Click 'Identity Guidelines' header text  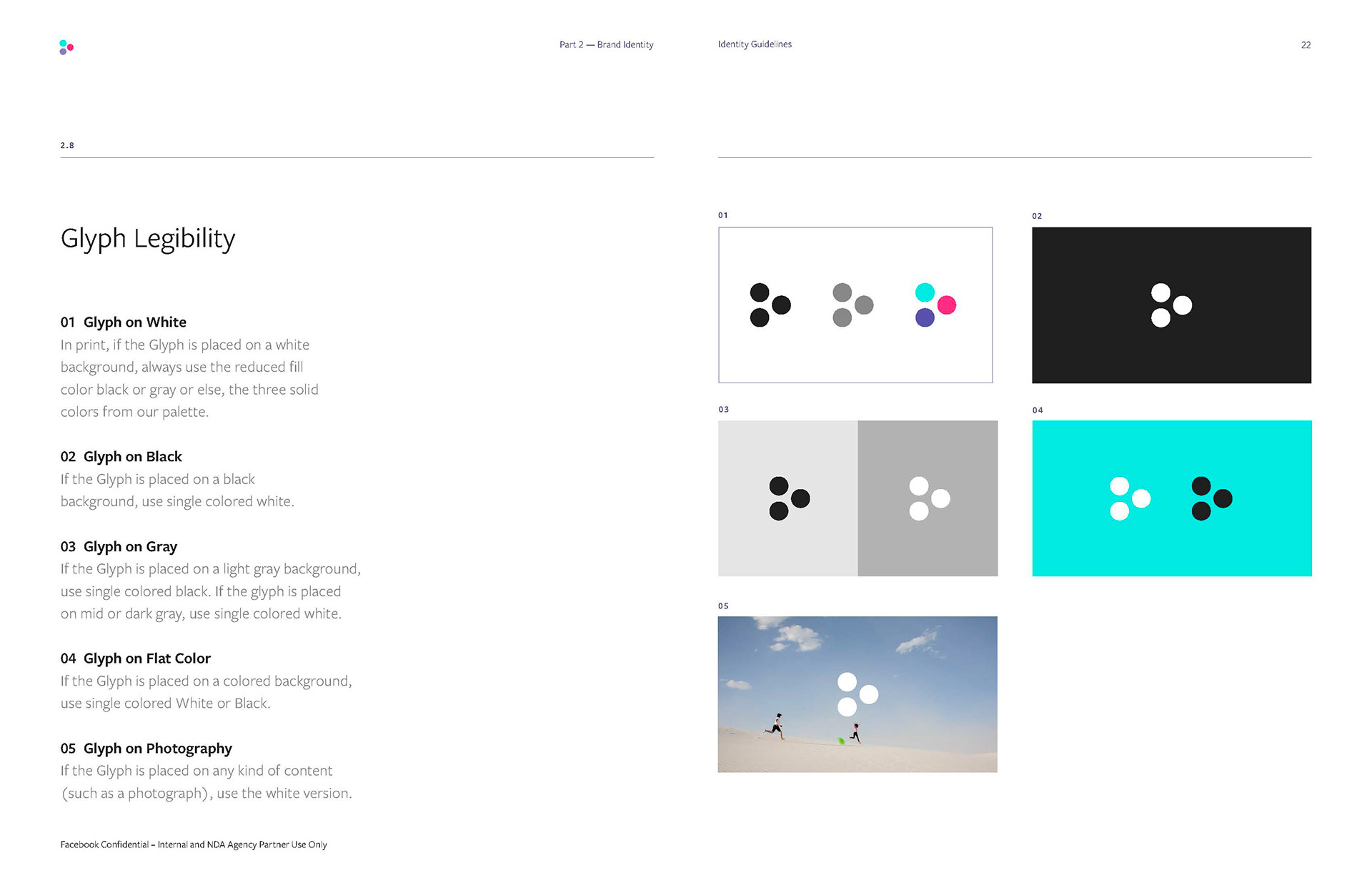[x=755, y=44]
